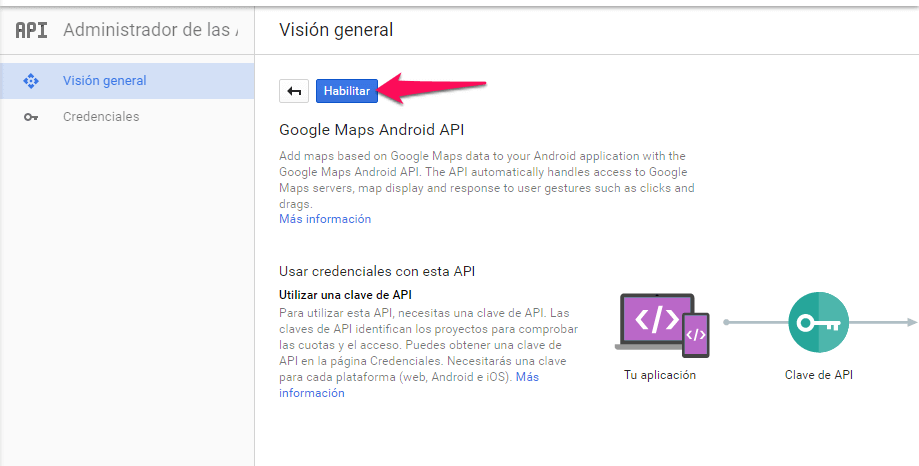Click the Tu aplicación label

click(x=659, y=375)
